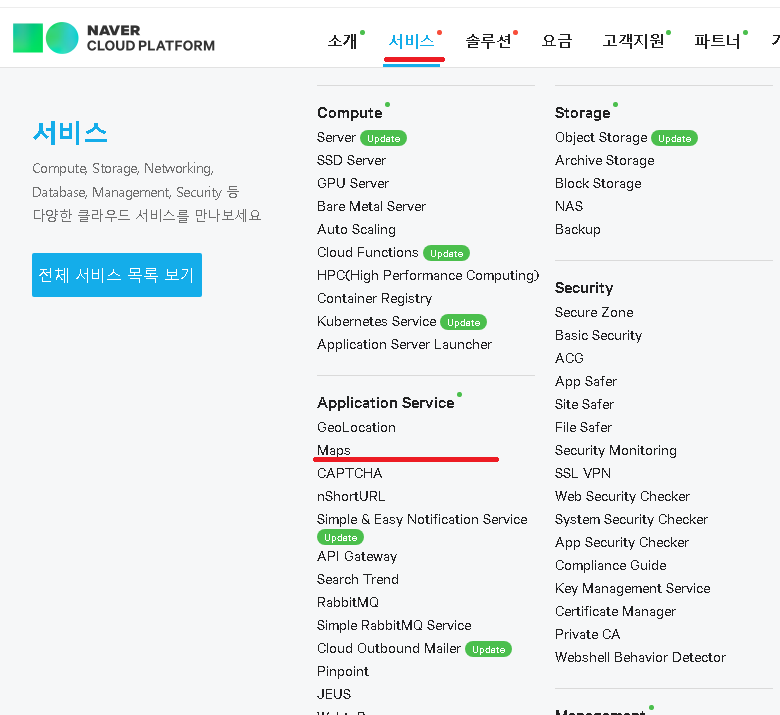Open the 요금 menu
Viewport: 780px width, 715px height.
[x=557, y=41]
